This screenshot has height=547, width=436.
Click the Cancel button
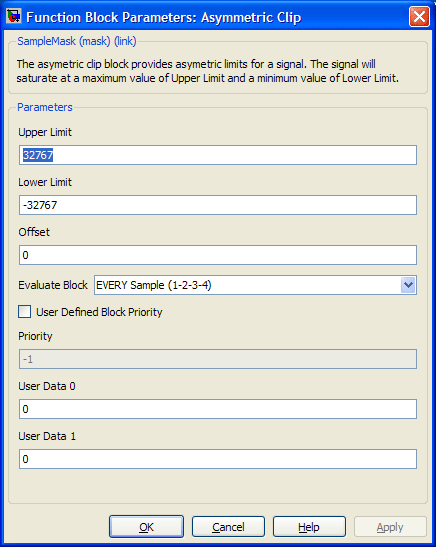(x=228, y=527)
